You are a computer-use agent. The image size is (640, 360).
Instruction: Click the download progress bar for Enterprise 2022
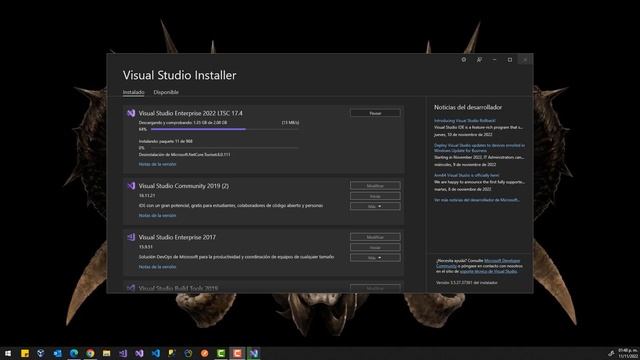point(225,129)
